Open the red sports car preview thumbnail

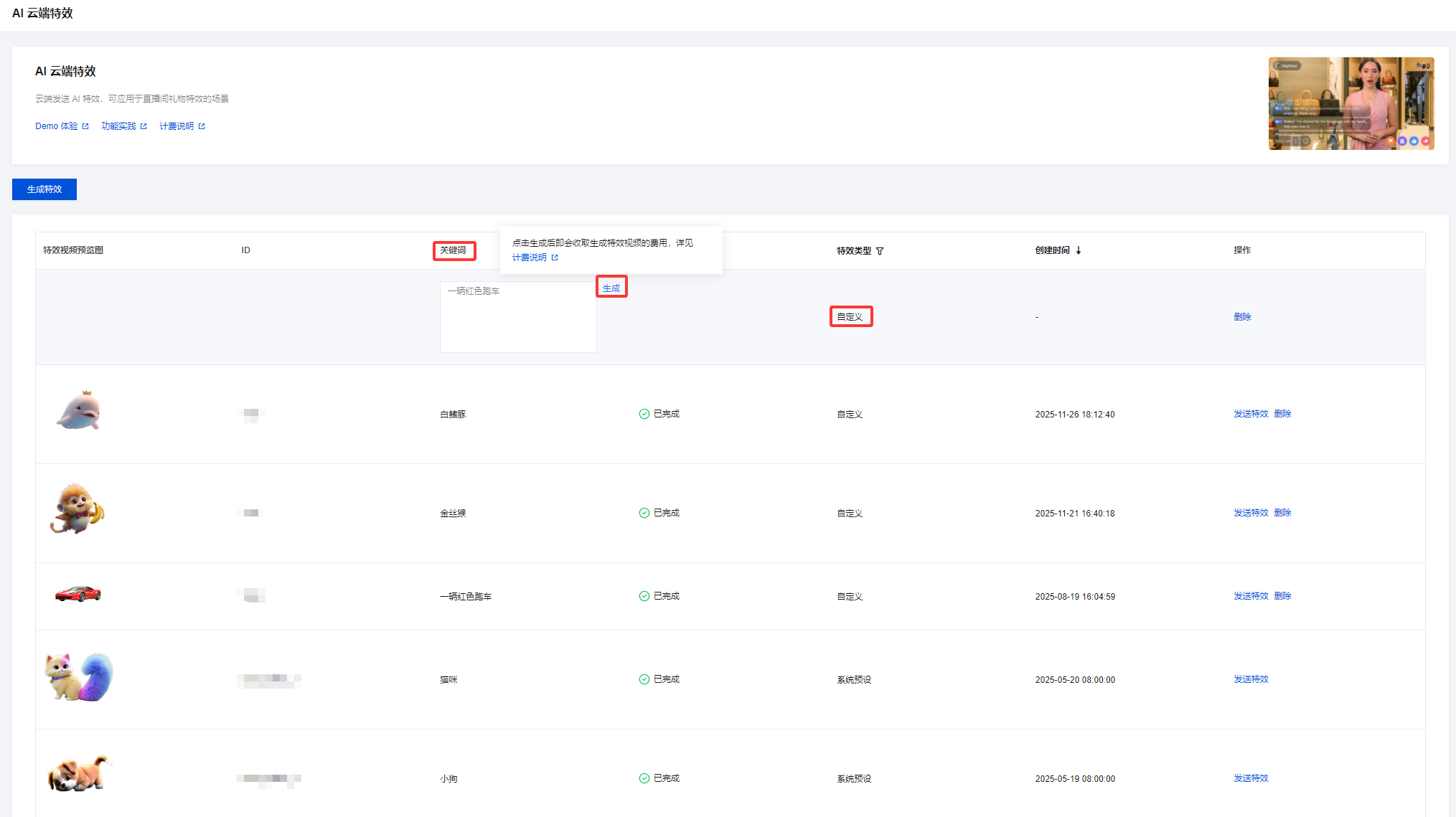tap(78, 594)
